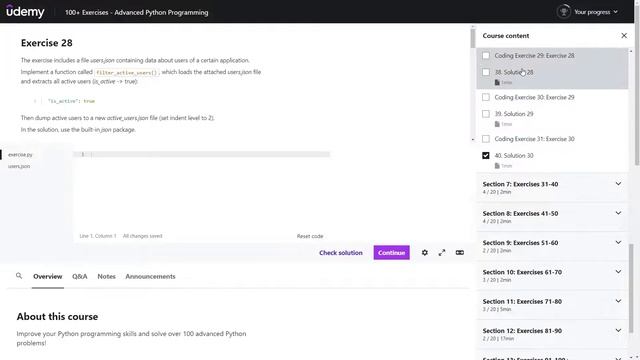Image resolution: width=640 pixels, height=360 pixels.
Task: Click the page vertical scrollbar
Action: click(x=637, y=82)
